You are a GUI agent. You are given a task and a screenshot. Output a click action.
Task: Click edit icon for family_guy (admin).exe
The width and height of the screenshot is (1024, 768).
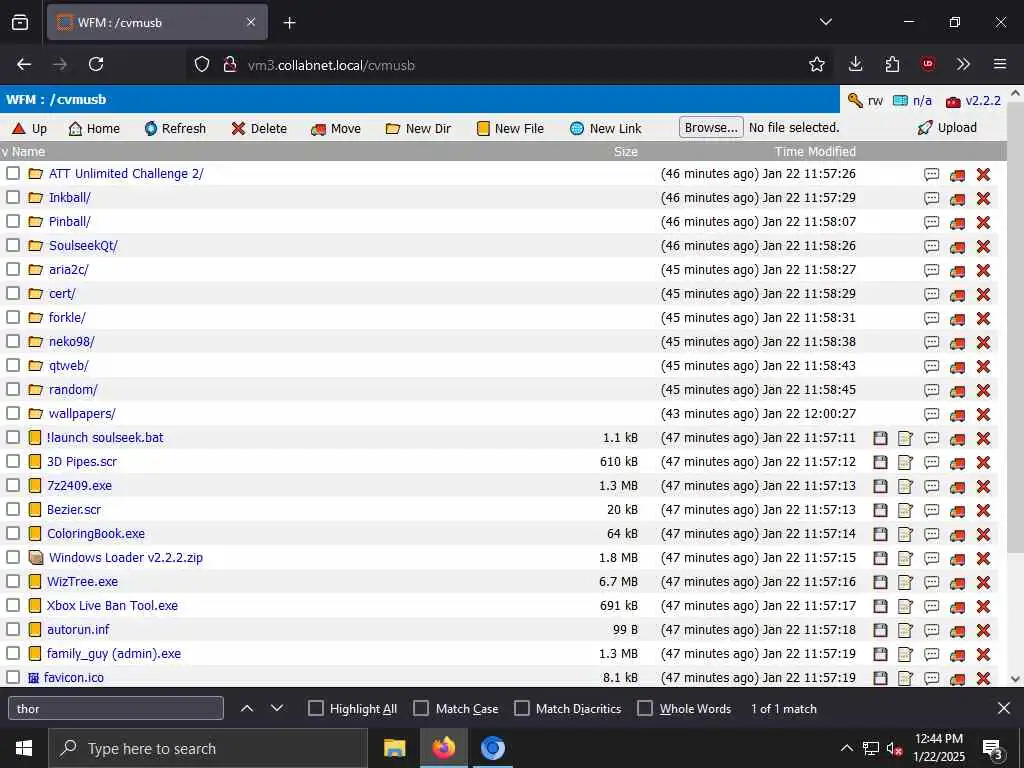[905, 654]
